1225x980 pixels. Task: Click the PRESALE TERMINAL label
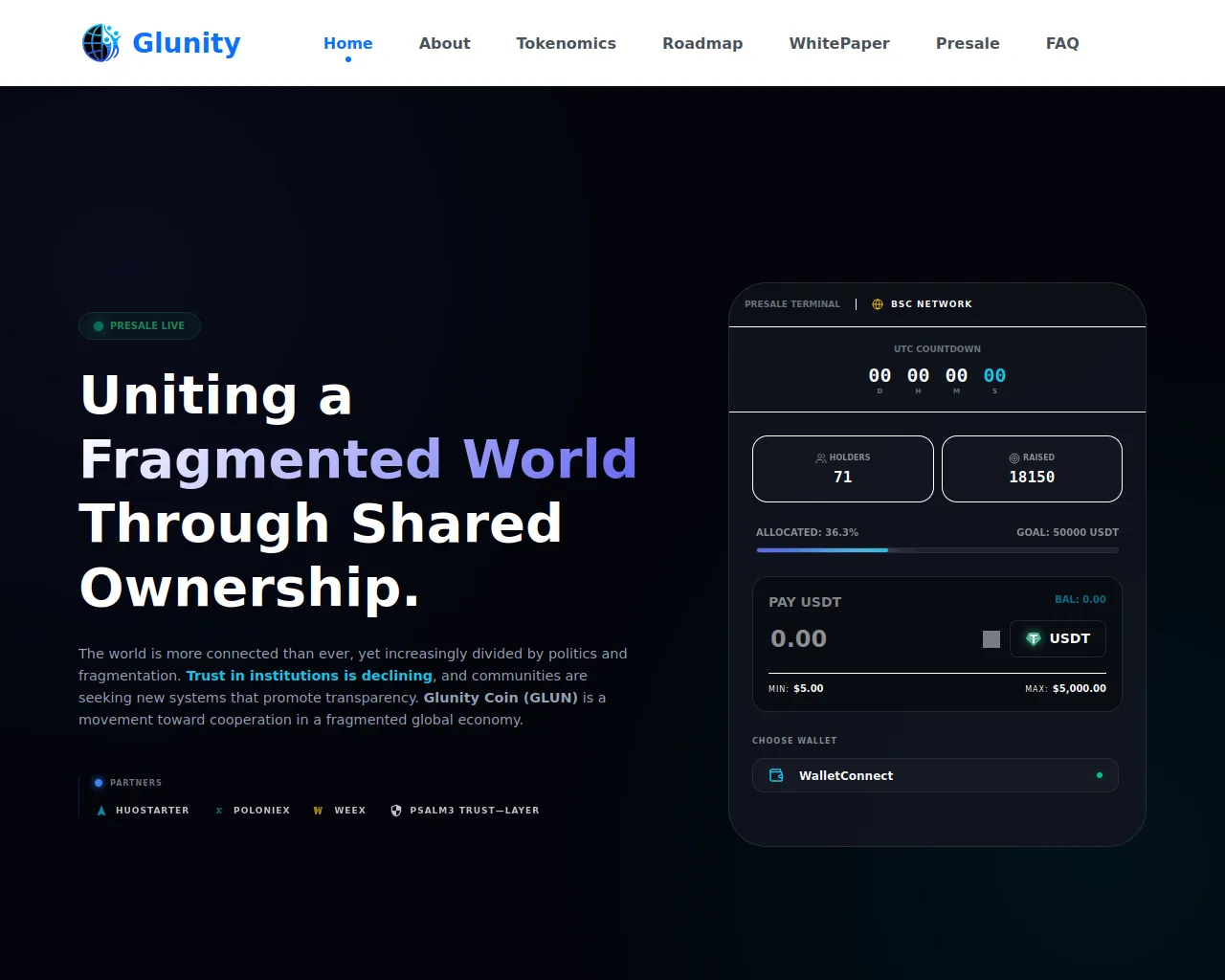pyautogui.click(x=792, y=304)
